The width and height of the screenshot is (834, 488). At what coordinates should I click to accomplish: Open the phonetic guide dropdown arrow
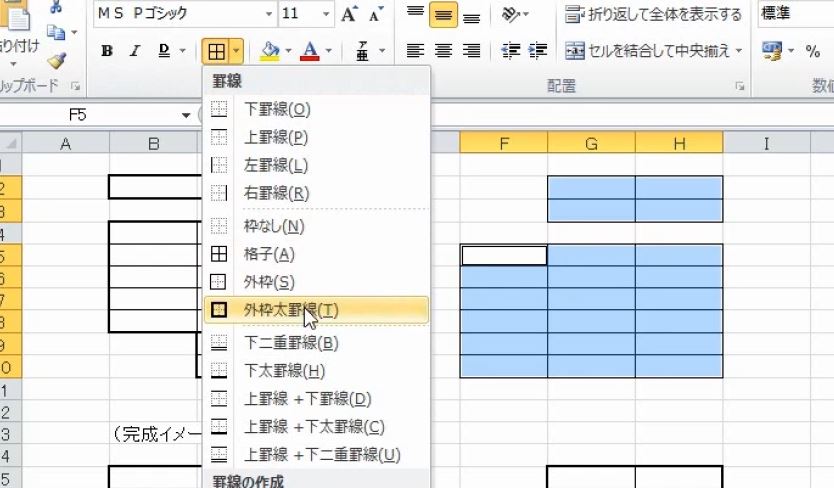(x=382, y=51)
